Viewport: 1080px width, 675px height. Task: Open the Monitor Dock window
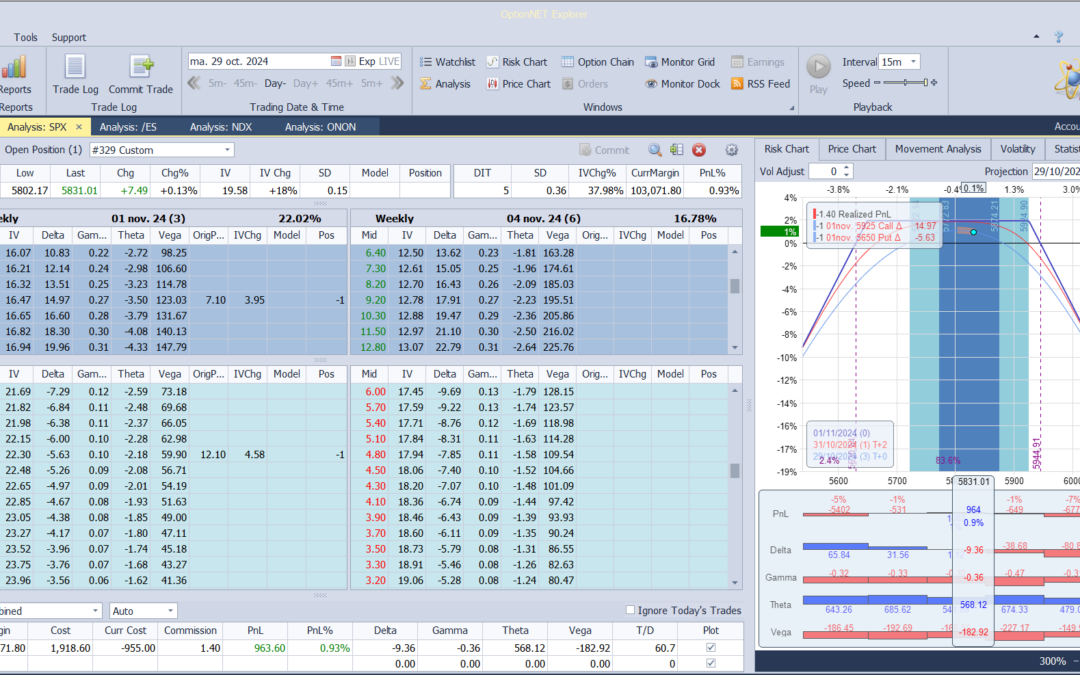681,84
